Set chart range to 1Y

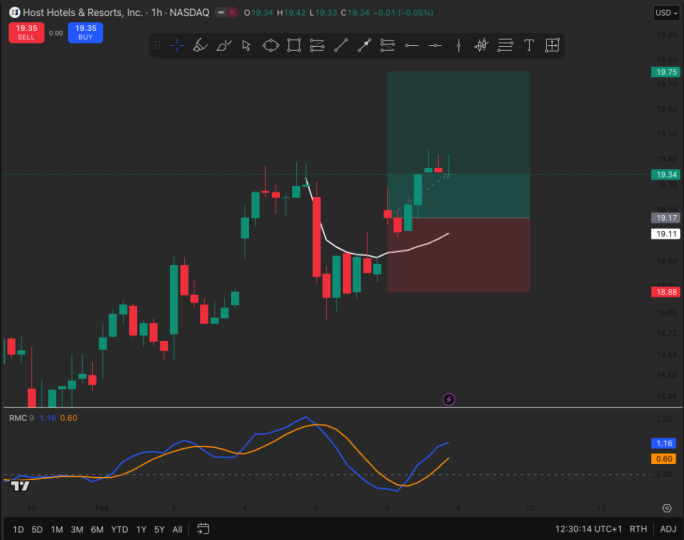tap(141, 530)
